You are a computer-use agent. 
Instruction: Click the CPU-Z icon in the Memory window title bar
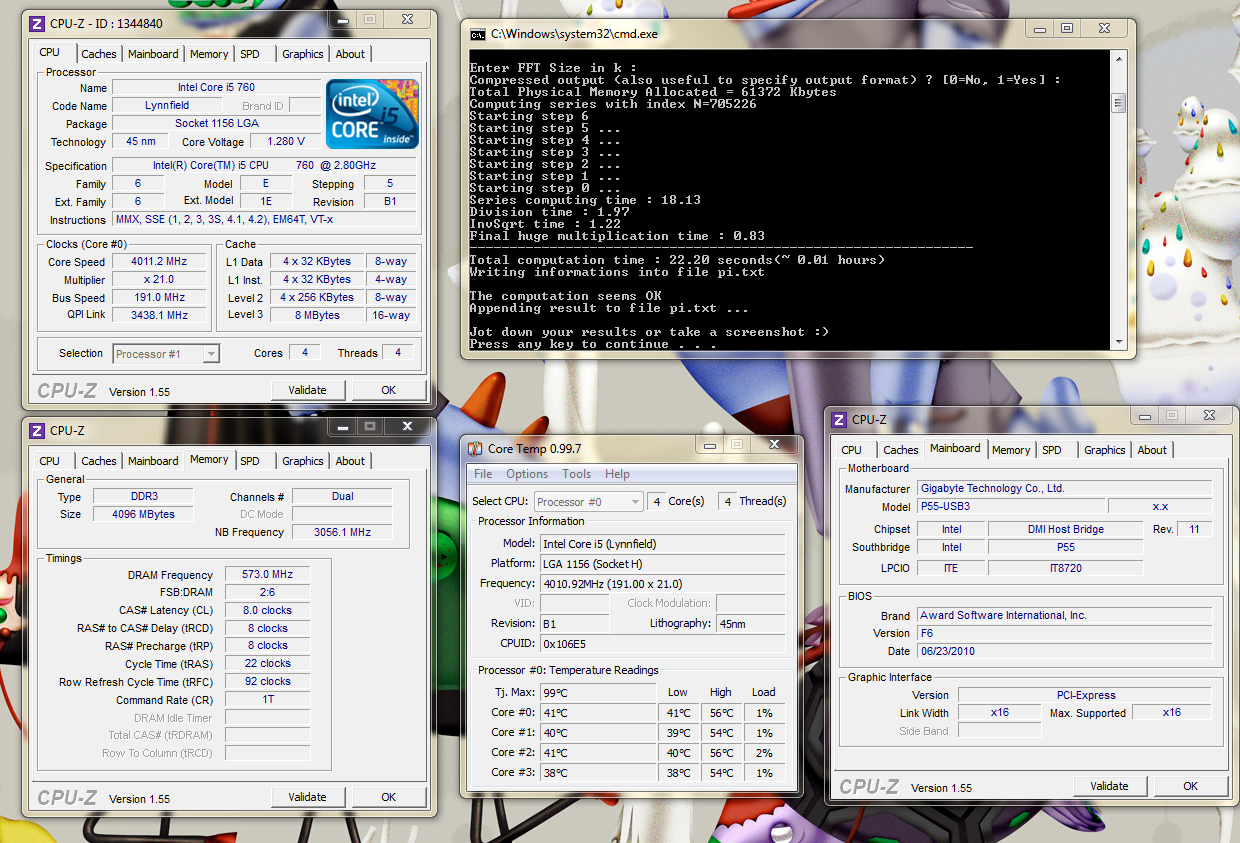click(x=37, y=430)
